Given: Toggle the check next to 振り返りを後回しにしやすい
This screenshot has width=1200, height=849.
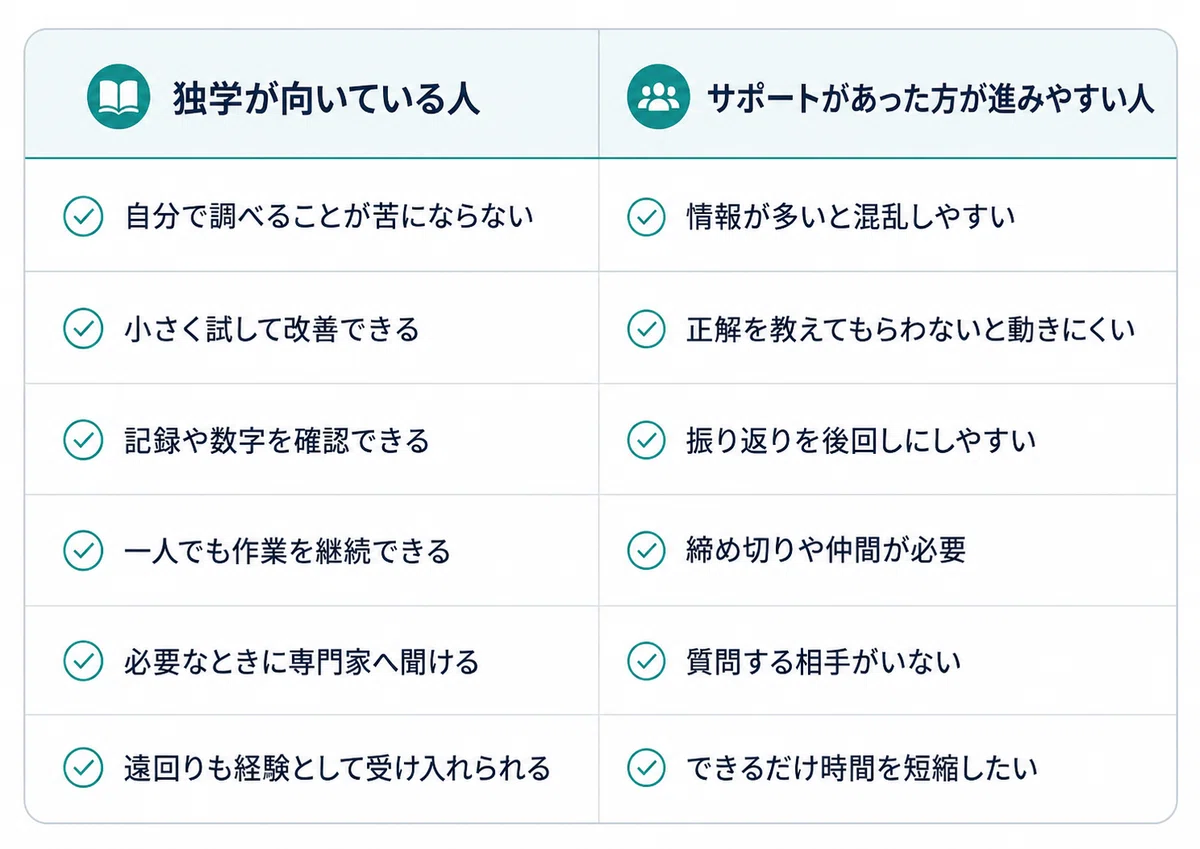Looking at the screenshot, I should (x=646, y=440).
